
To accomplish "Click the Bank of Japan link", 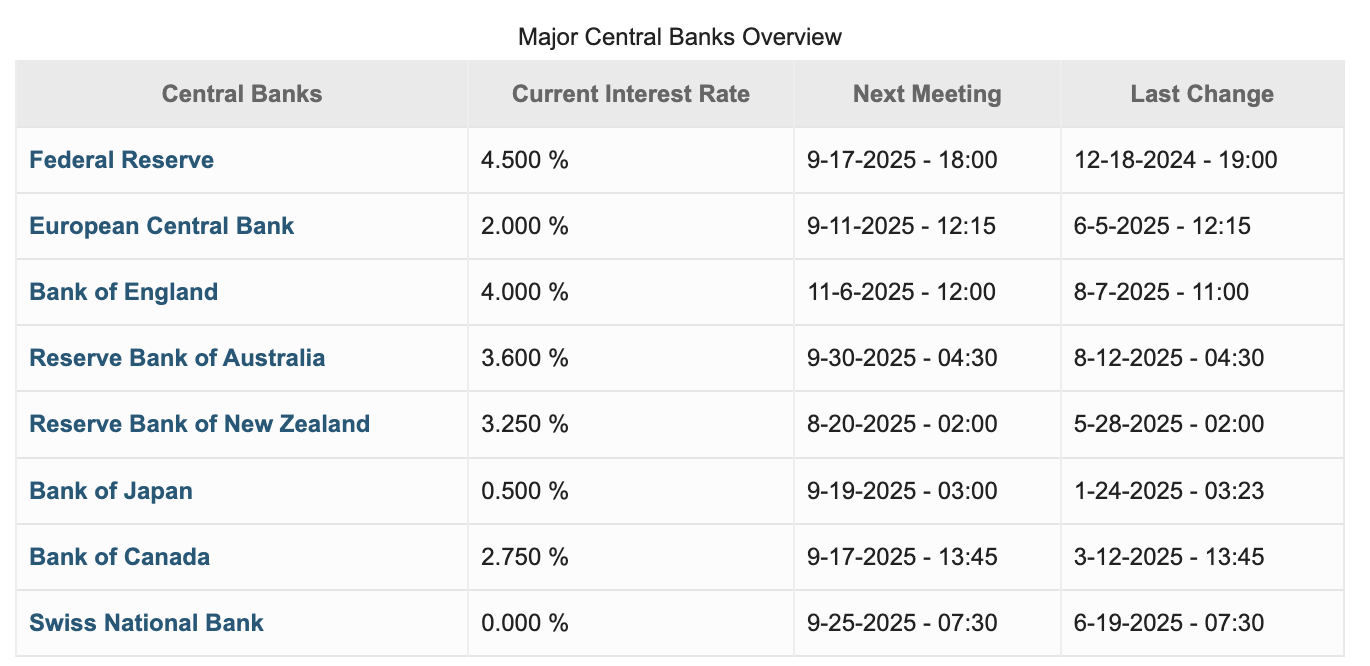I will pyautogui.click(x=111, y=491).
